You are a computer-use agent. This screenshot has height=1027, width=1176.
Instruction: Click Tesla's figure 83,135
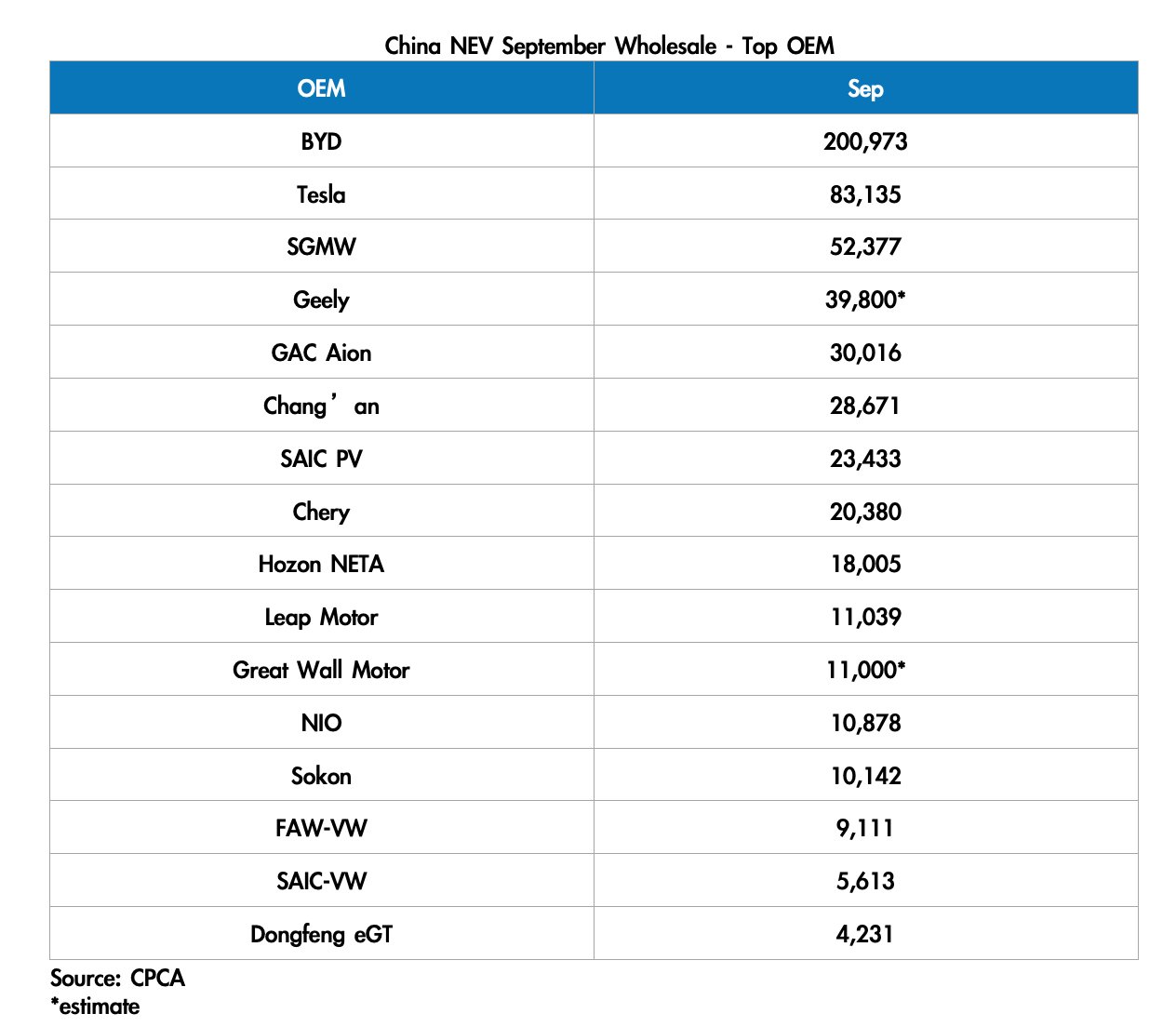865,194
